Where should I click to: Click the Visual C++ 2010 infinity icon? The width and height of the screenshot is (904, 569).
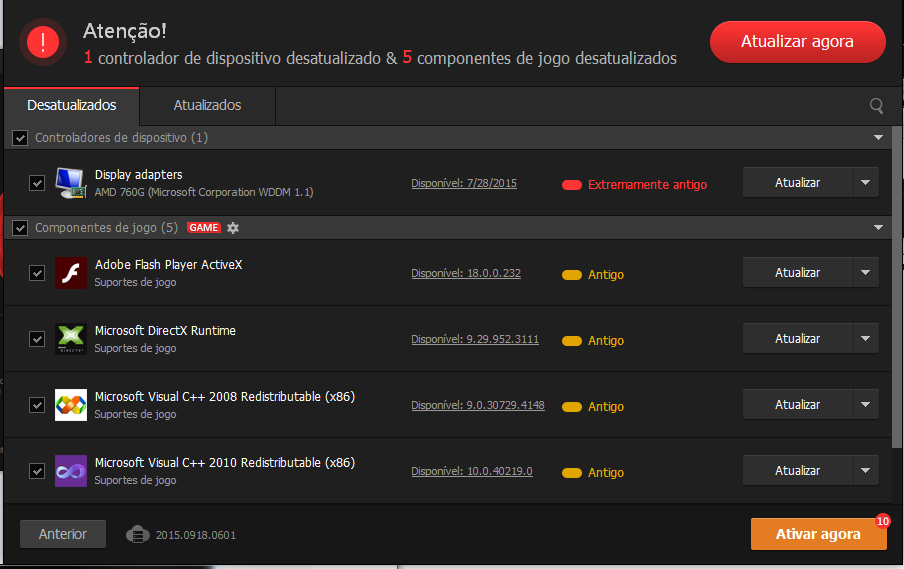coord(71,471)
